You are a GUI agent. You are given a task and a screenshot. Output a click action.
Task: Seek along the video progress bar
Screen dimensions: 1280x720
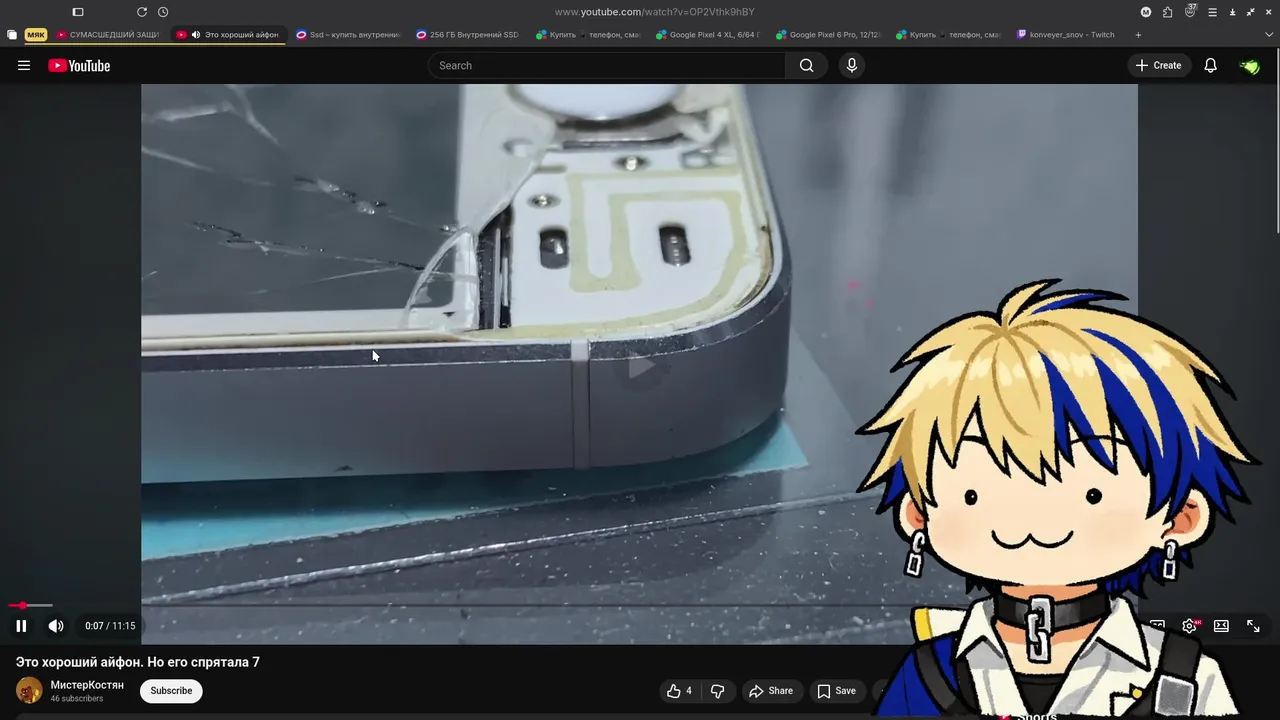[x=640, y=605]
